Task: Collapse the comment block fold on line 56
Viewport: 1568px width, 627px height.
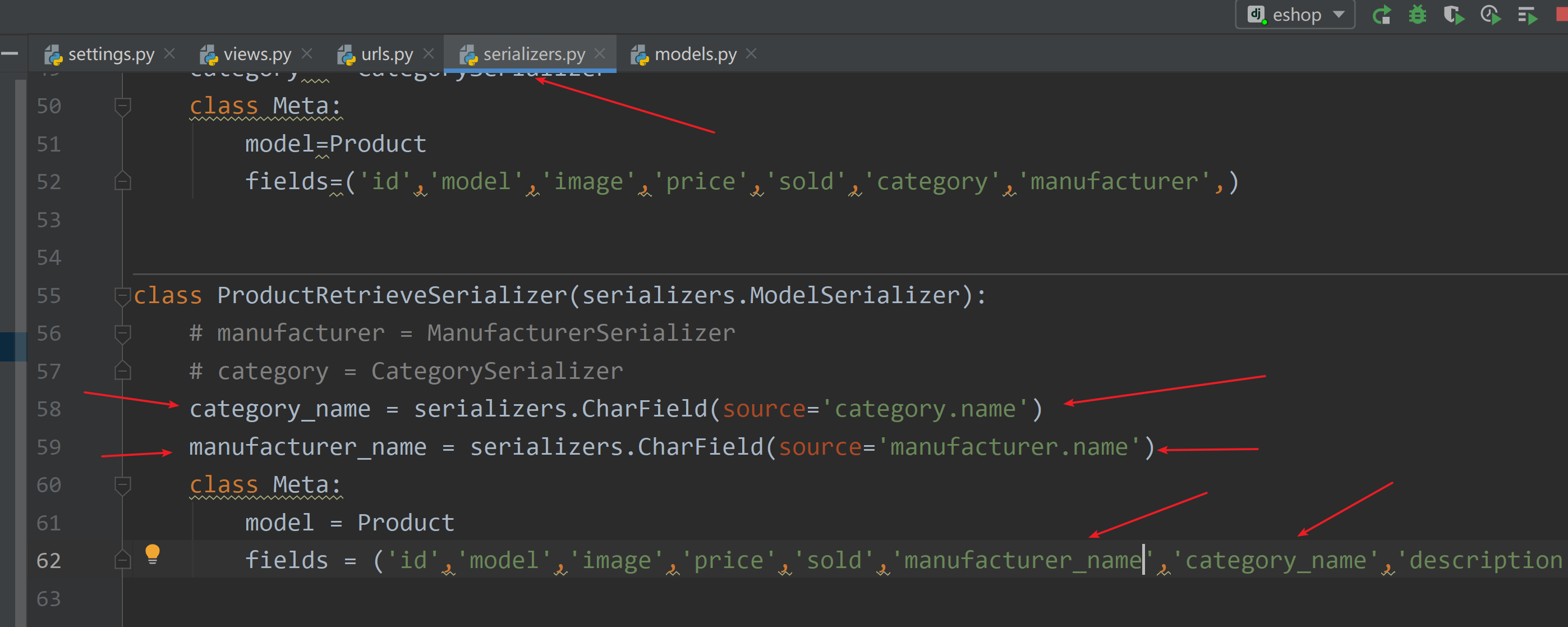Action: pos(122,333)
